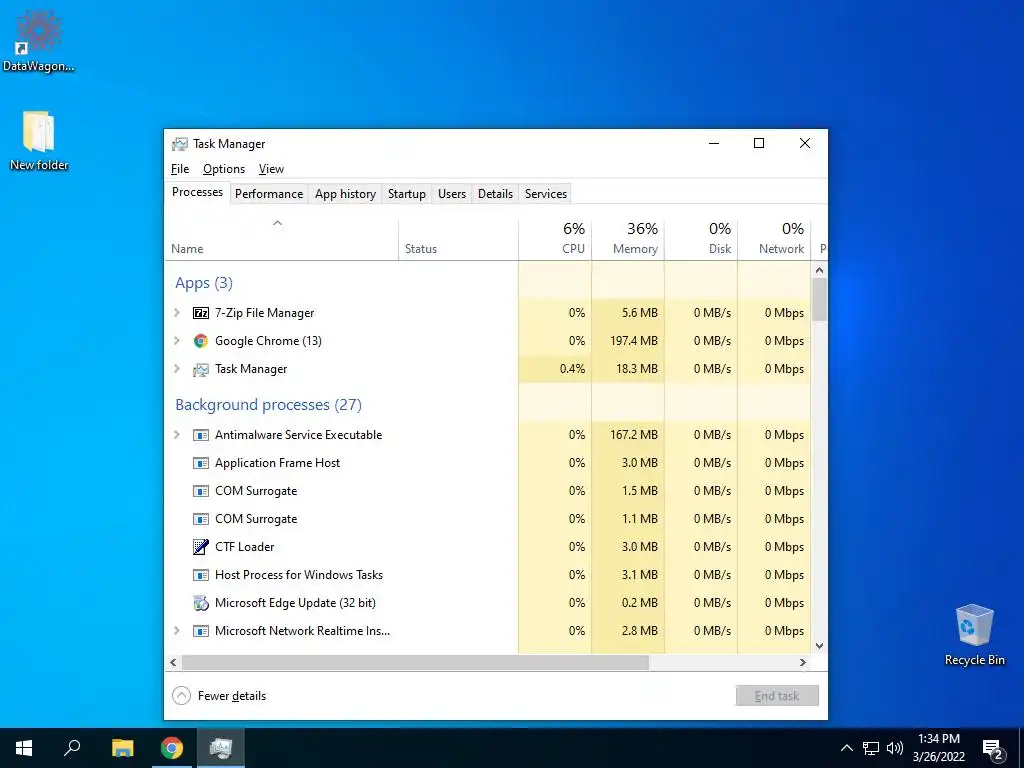Click the CTF Loader pen icon

click(200, 547)
